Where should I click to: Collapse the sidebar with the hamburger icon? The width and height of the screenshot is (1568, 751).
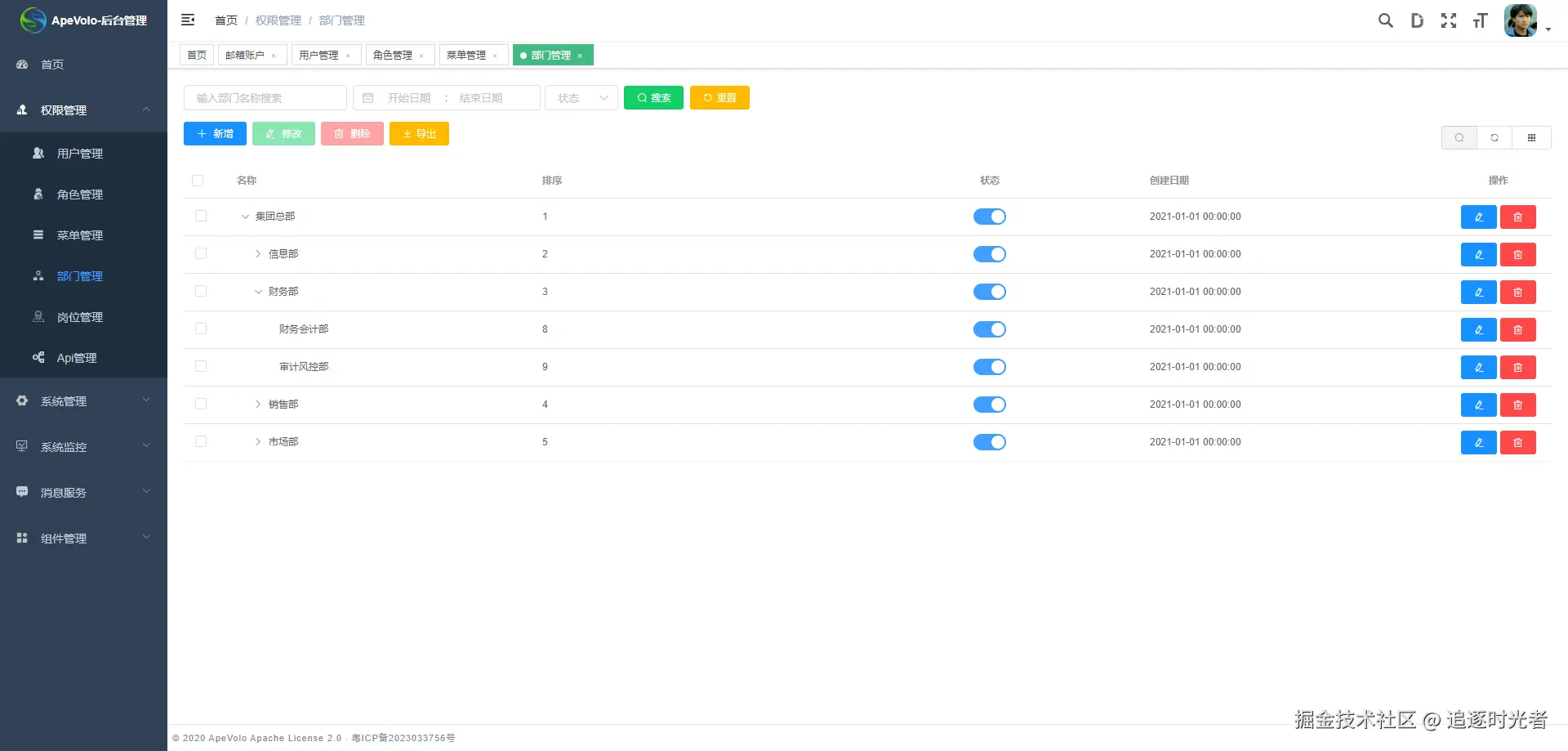188,20
